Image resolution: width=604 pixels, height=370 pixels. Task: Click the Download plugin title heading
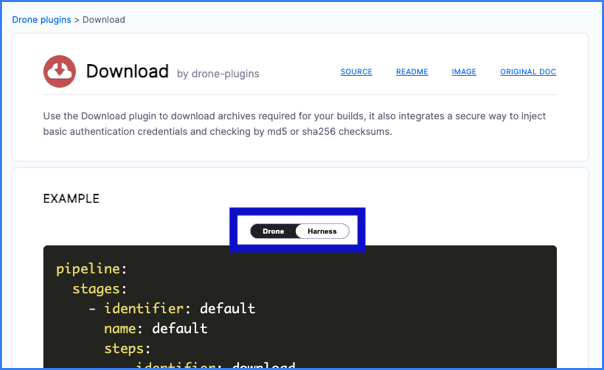click(127, 71)
